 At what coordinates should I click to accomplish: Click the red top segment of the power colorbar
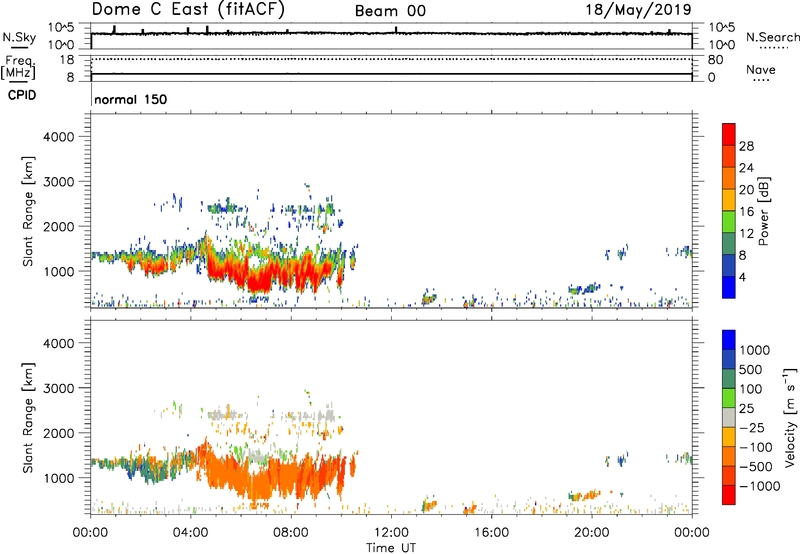point(729,134)
